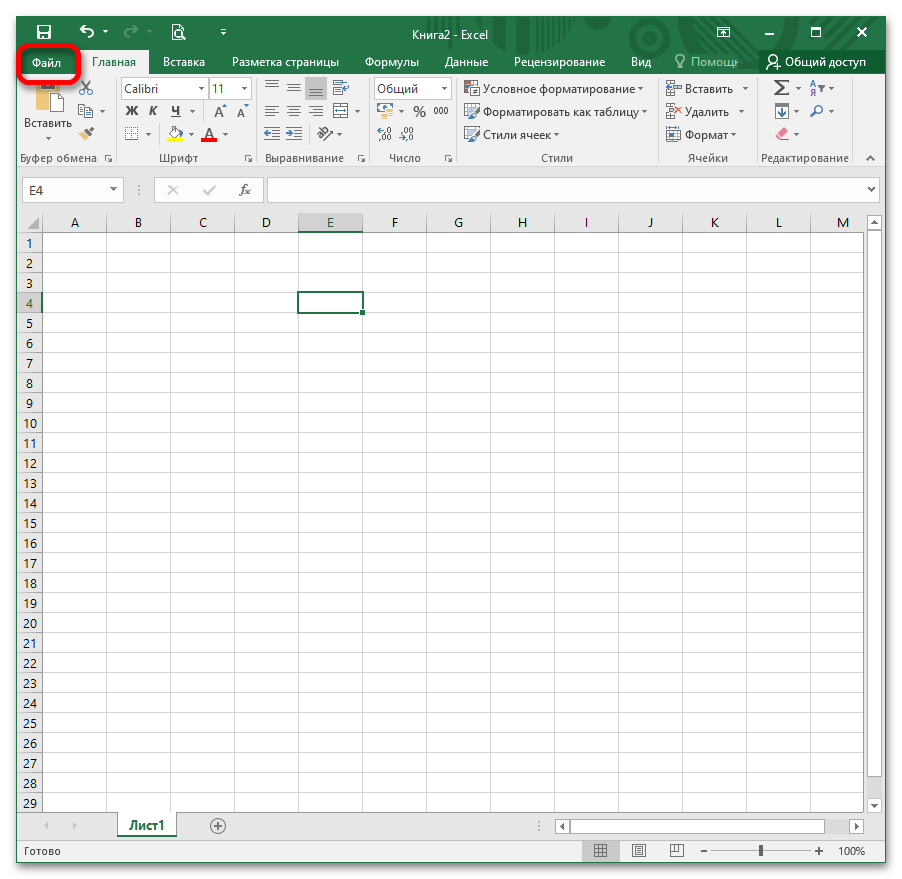
Task: Open the Файл tab
Action: click(47, 62)
